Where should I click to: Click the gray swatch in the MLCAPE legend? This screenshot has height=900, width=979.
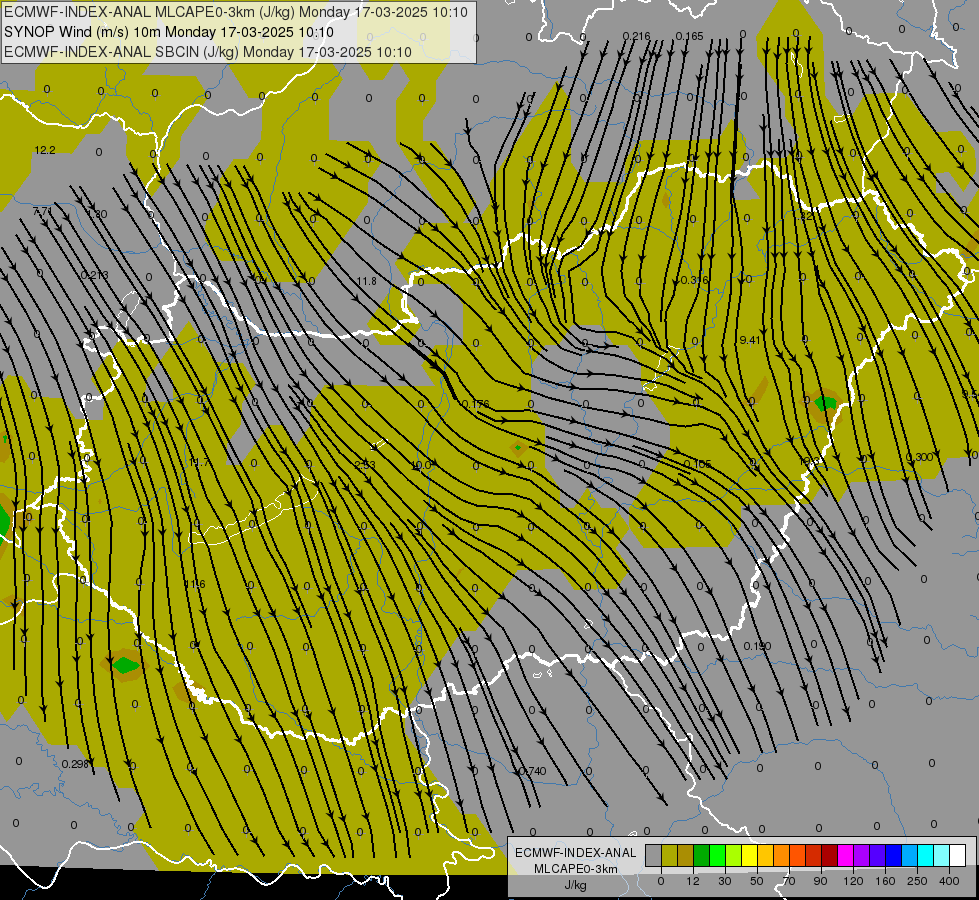point(654,855)
